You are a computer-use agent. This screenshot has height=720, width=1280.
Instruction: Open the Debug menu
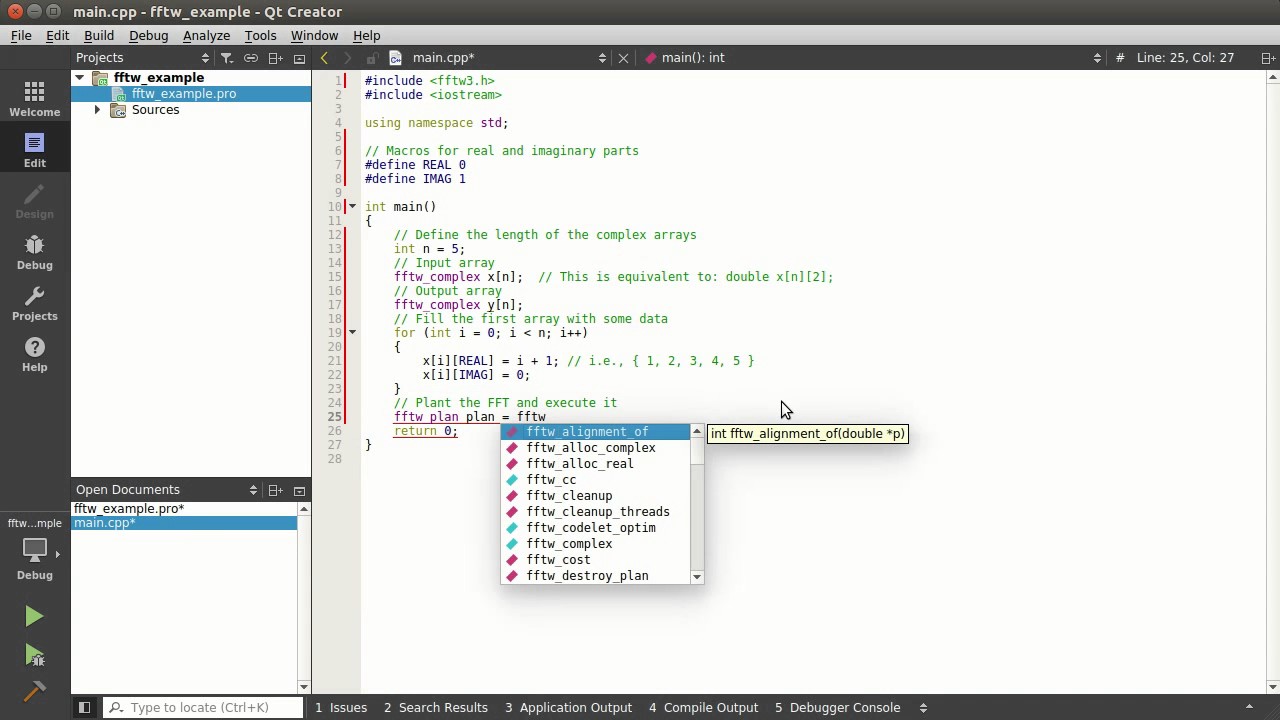(x=148, y=36)
